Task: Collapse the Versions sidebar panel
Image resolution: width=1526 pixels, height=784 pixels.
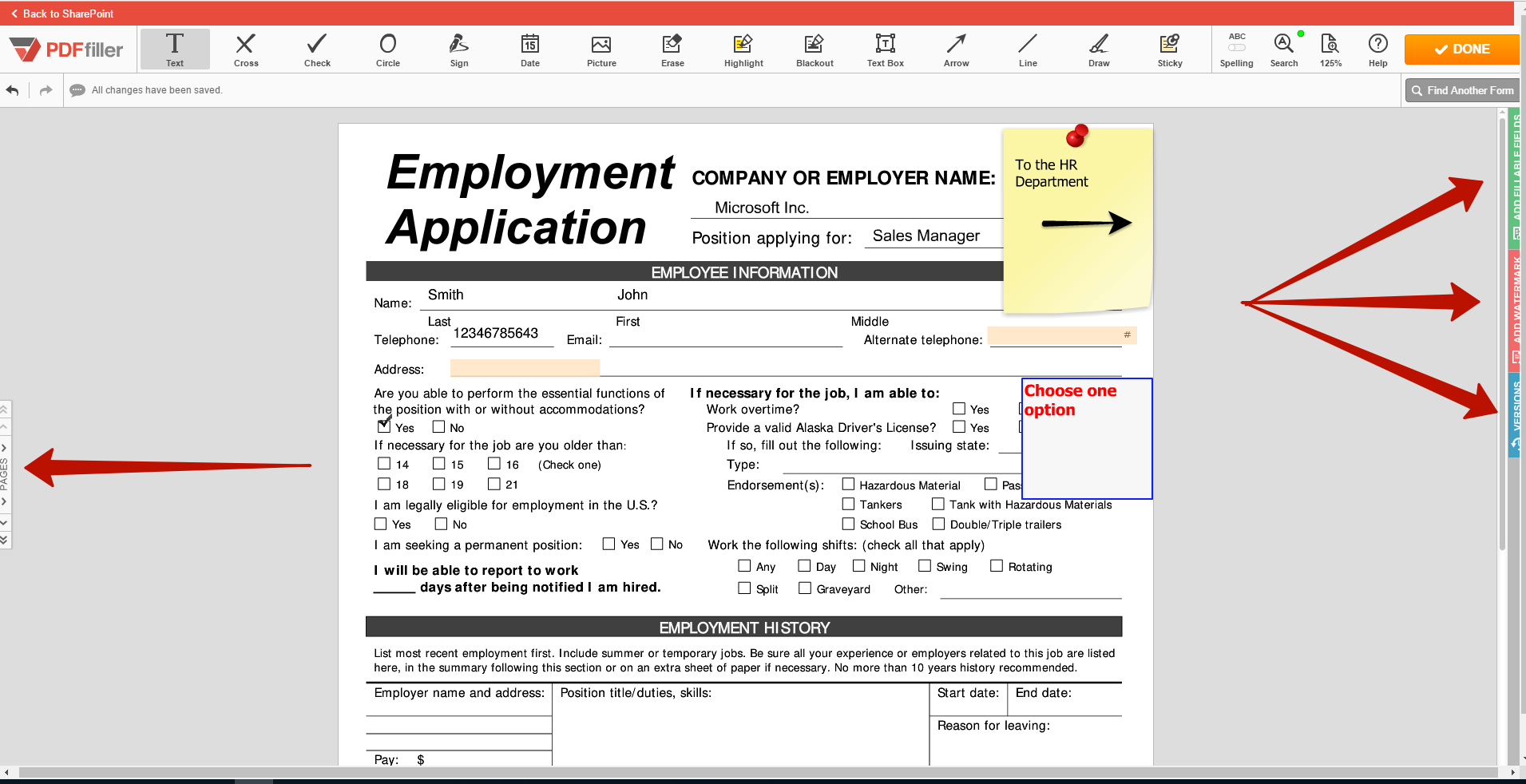Action: click(1513, 409)
